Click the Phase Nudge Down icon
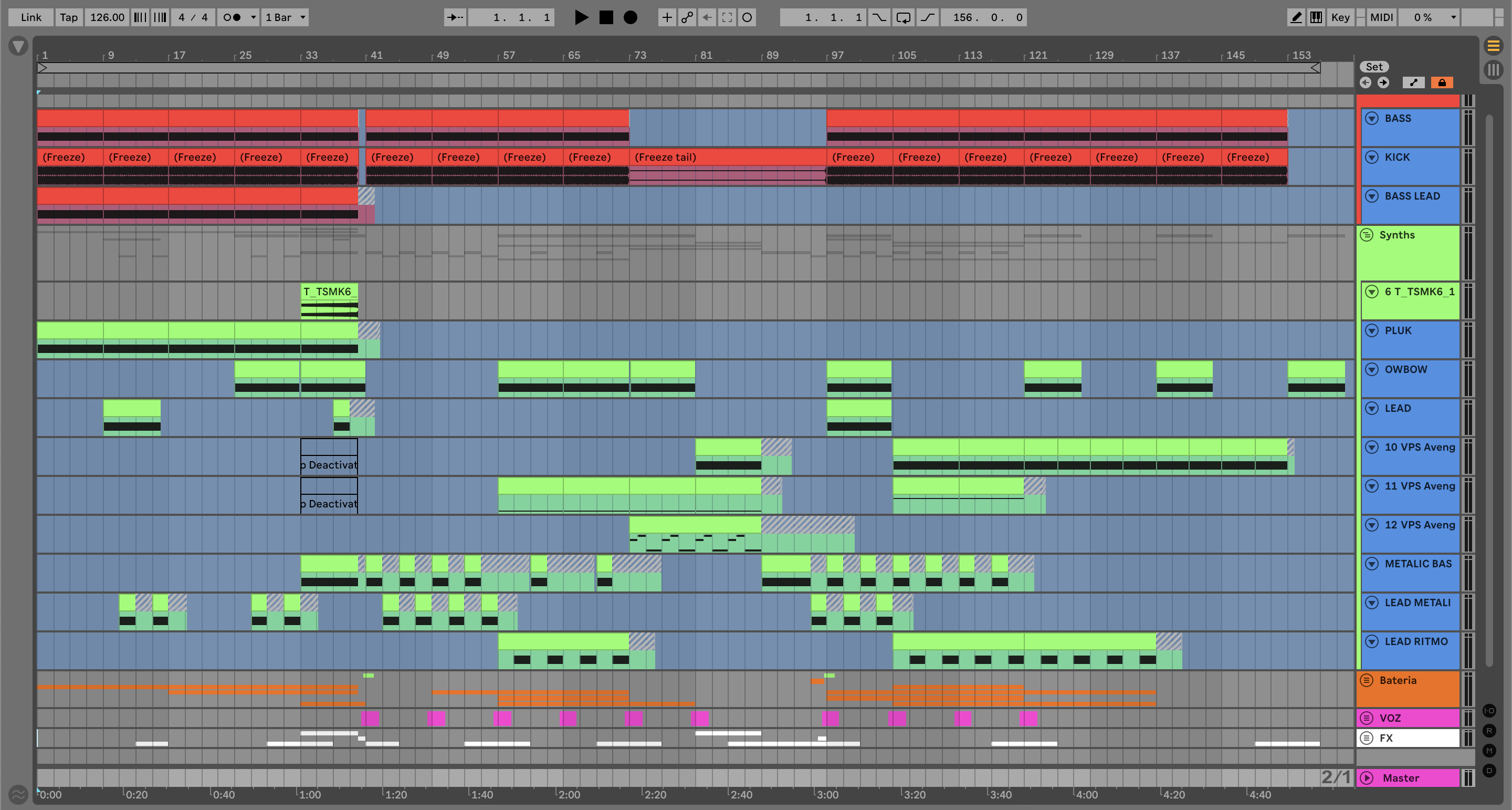1512x810 pixels. point(140,17)
